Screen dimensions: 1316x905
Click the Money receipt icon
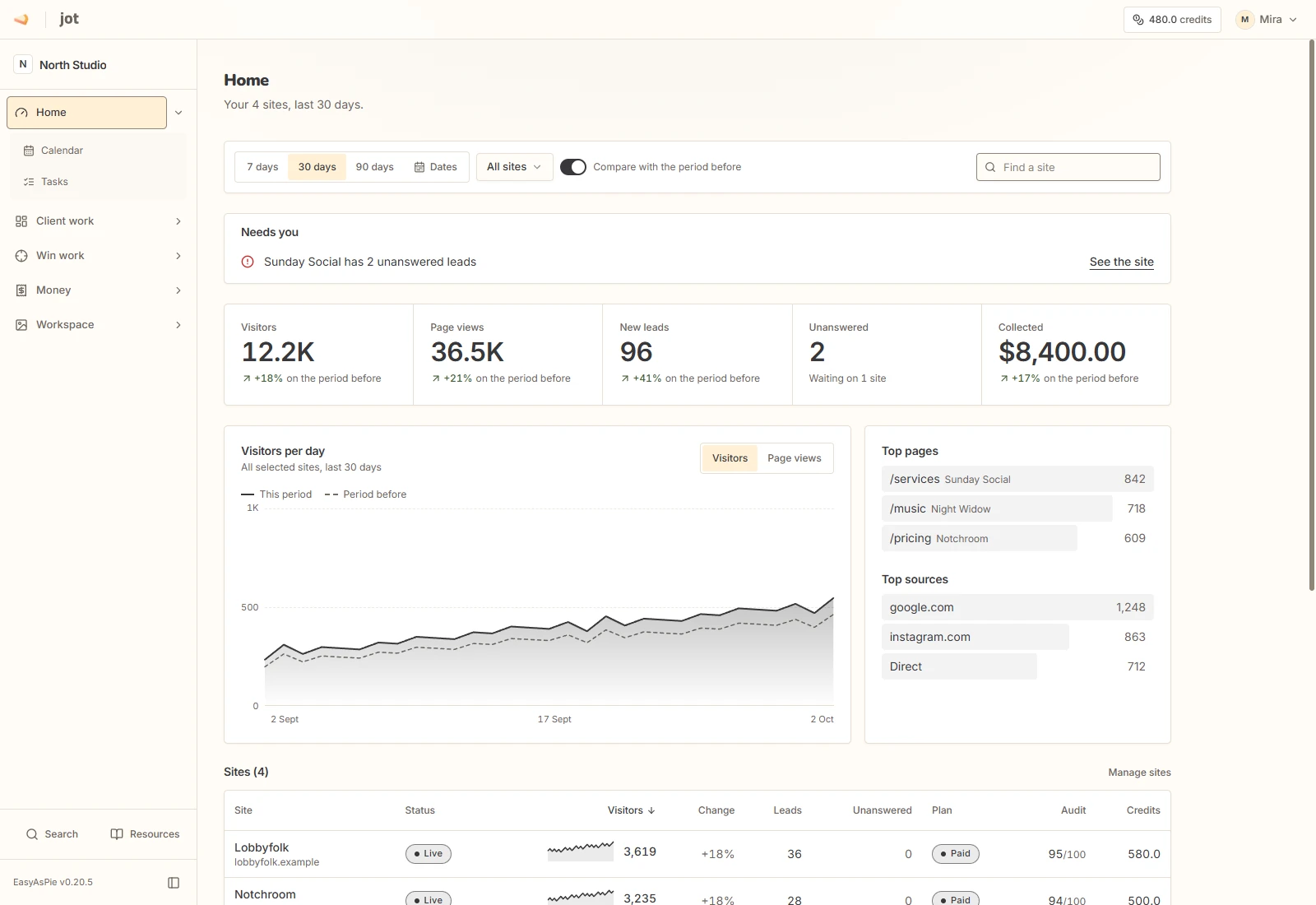point(21,290)
